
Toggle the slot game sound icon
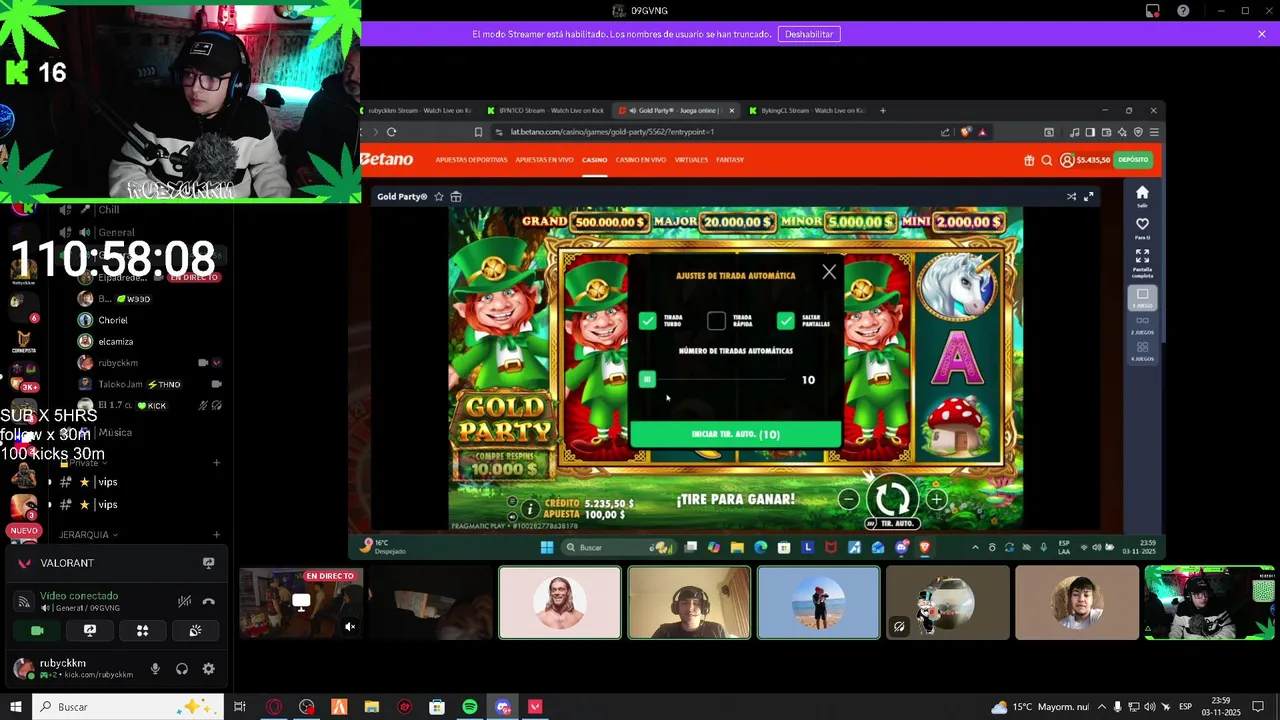[512, 517]
